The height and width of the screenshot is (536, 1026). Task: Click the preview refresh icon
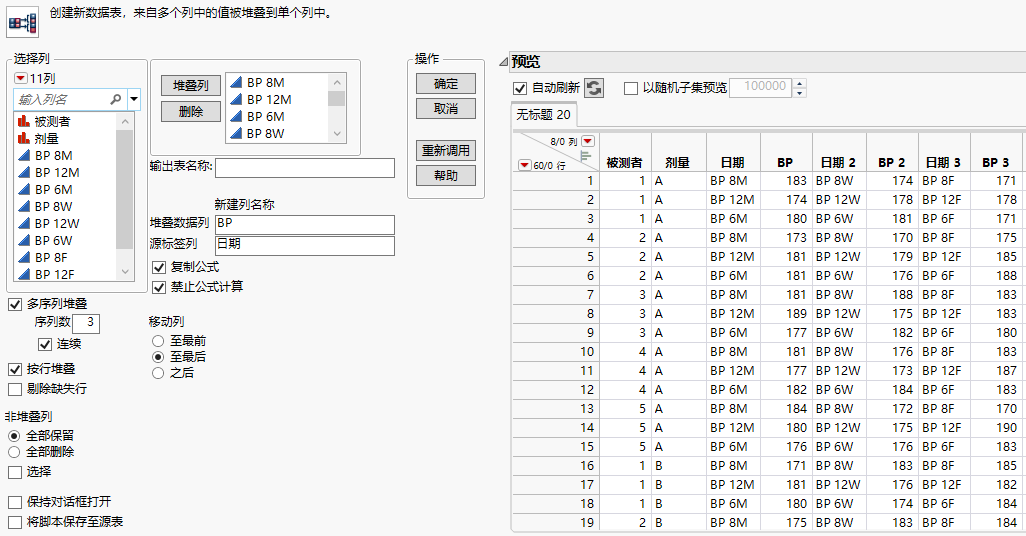594,88
